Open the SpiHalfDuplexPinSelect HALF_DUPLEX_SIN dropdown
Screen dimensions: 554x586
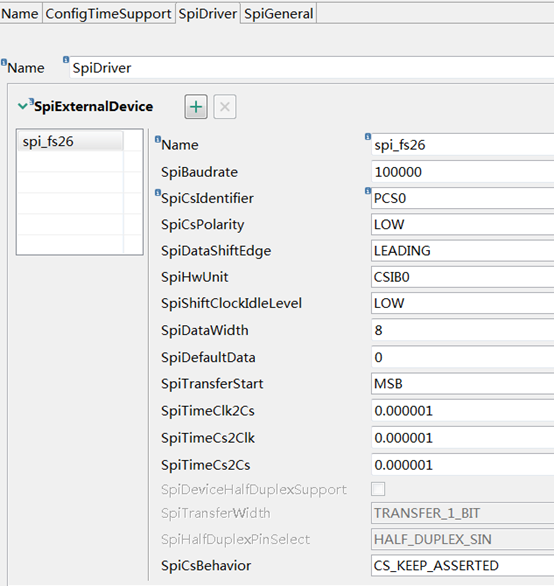(x=463, y=539)
